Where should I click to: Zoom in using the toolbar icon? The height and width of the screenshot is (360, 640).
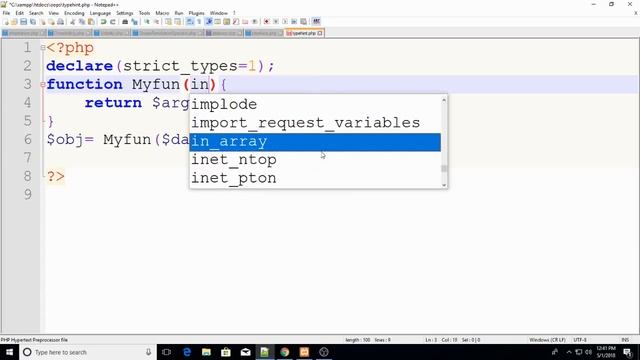(x=147, y=21)
